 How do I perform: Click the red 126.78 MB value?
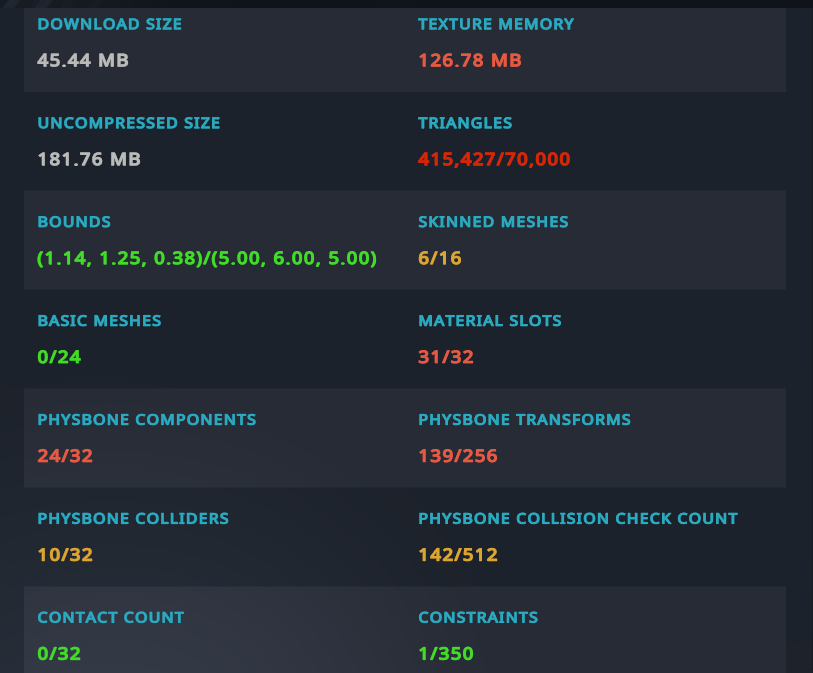[x=469, y=60]
